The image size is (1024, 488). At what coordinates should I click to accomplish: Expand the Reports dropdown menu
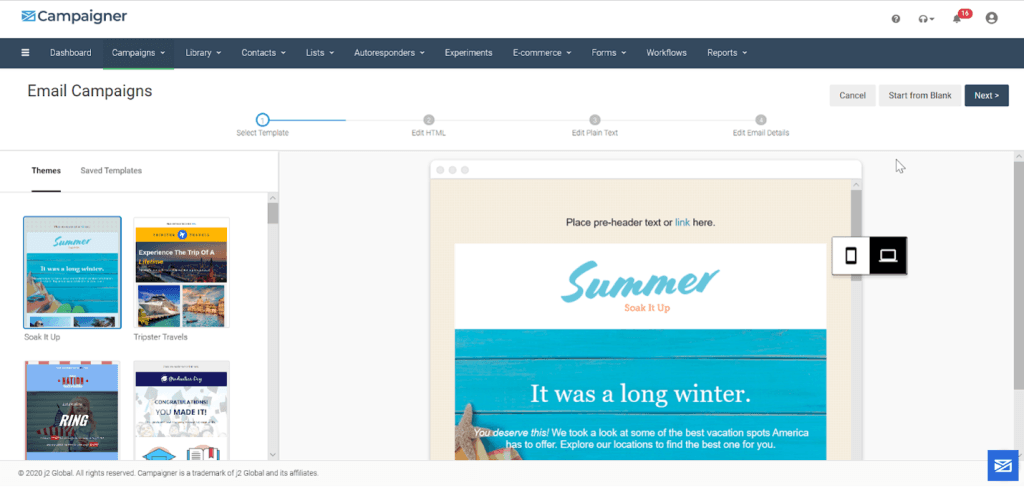pyautogui.click(x=727, y=53)
